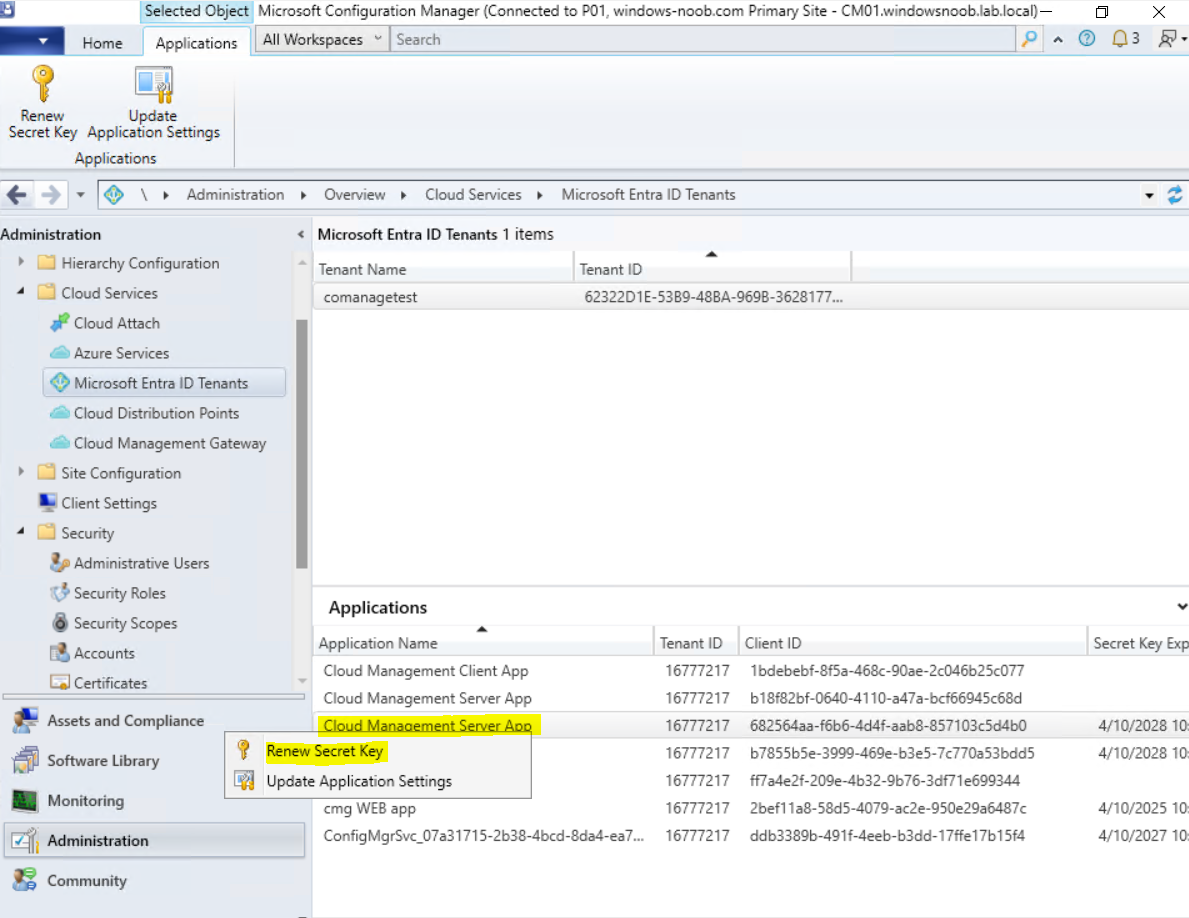
Task: Click the Overview breadcrumb segment
Action: [x=354, y=195]
